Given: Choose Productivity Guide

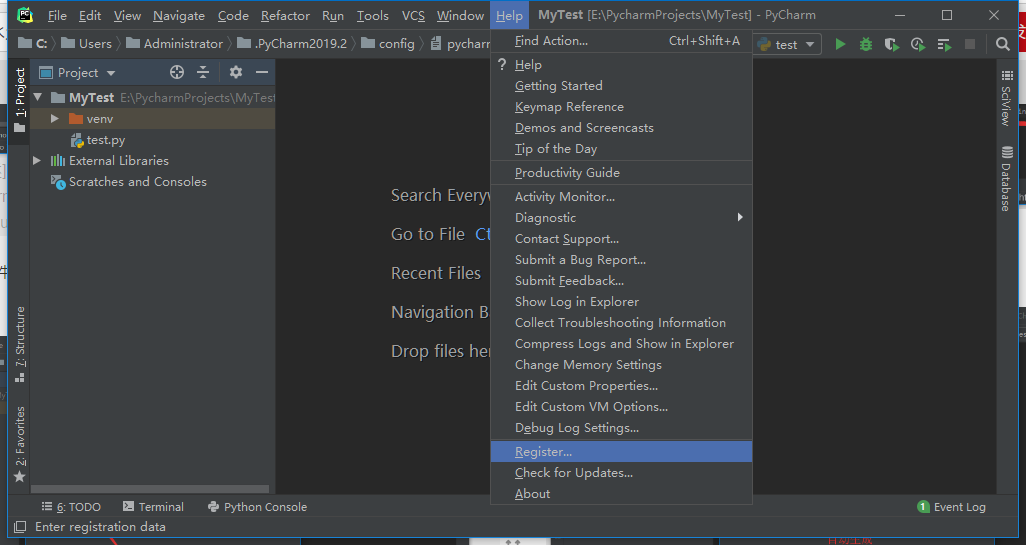Looking at the screenshot, I should tap(621, 172).
